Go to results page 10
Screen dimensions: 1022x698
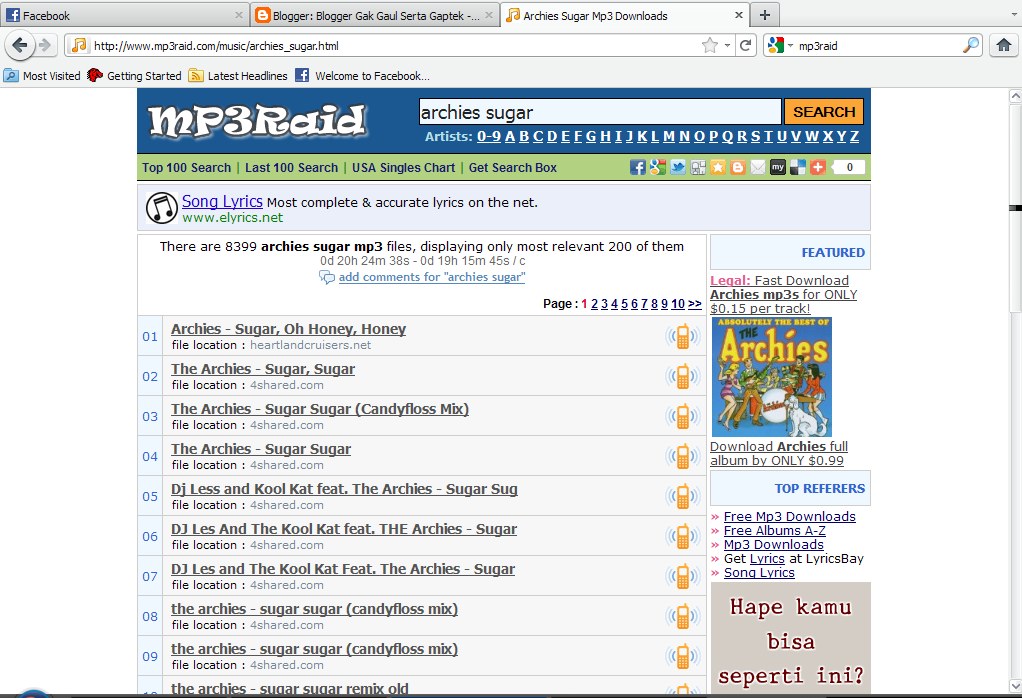pyautogui.click(x=678, y=304)
